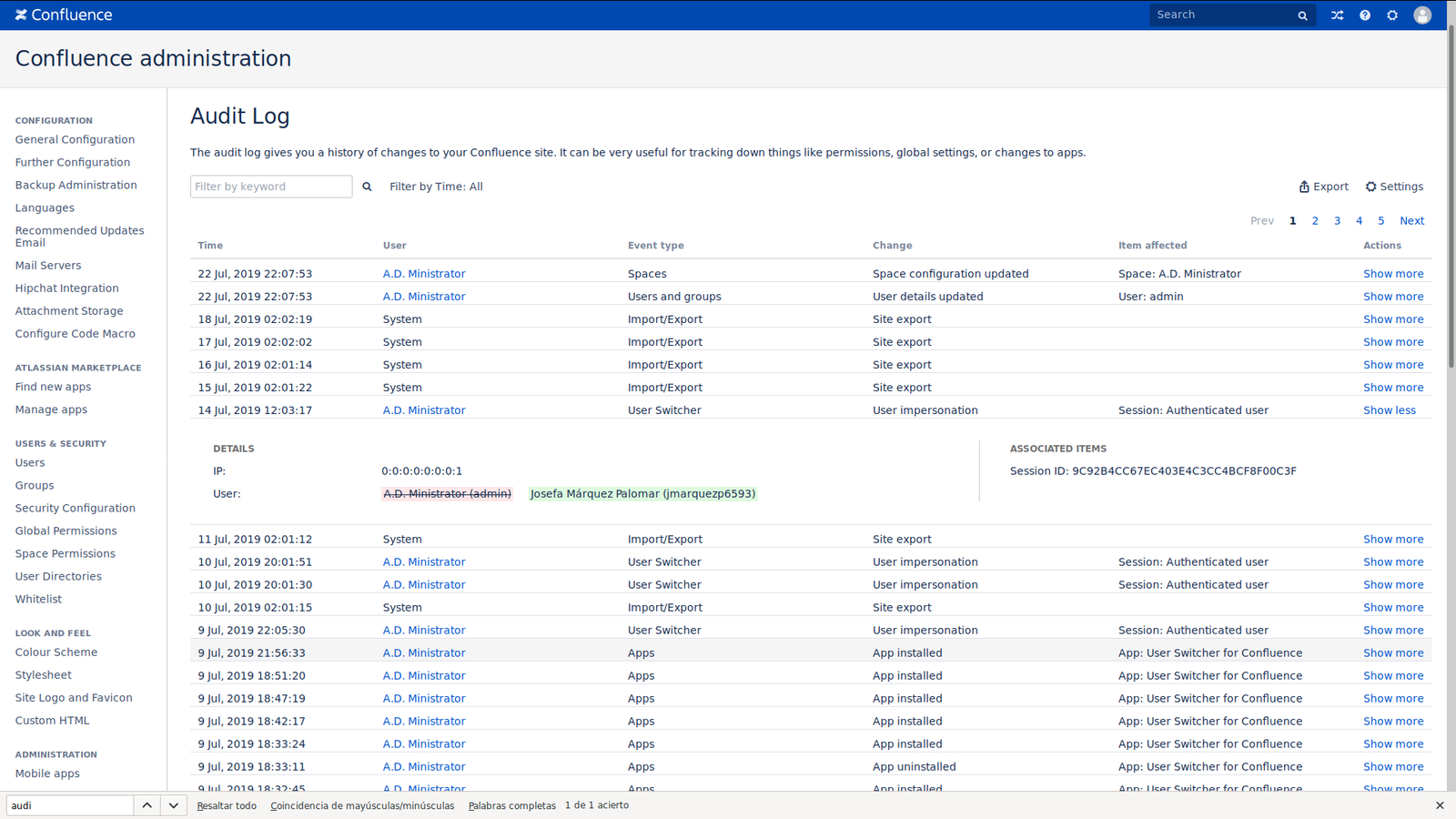Export the audit log

point(1324,187)
